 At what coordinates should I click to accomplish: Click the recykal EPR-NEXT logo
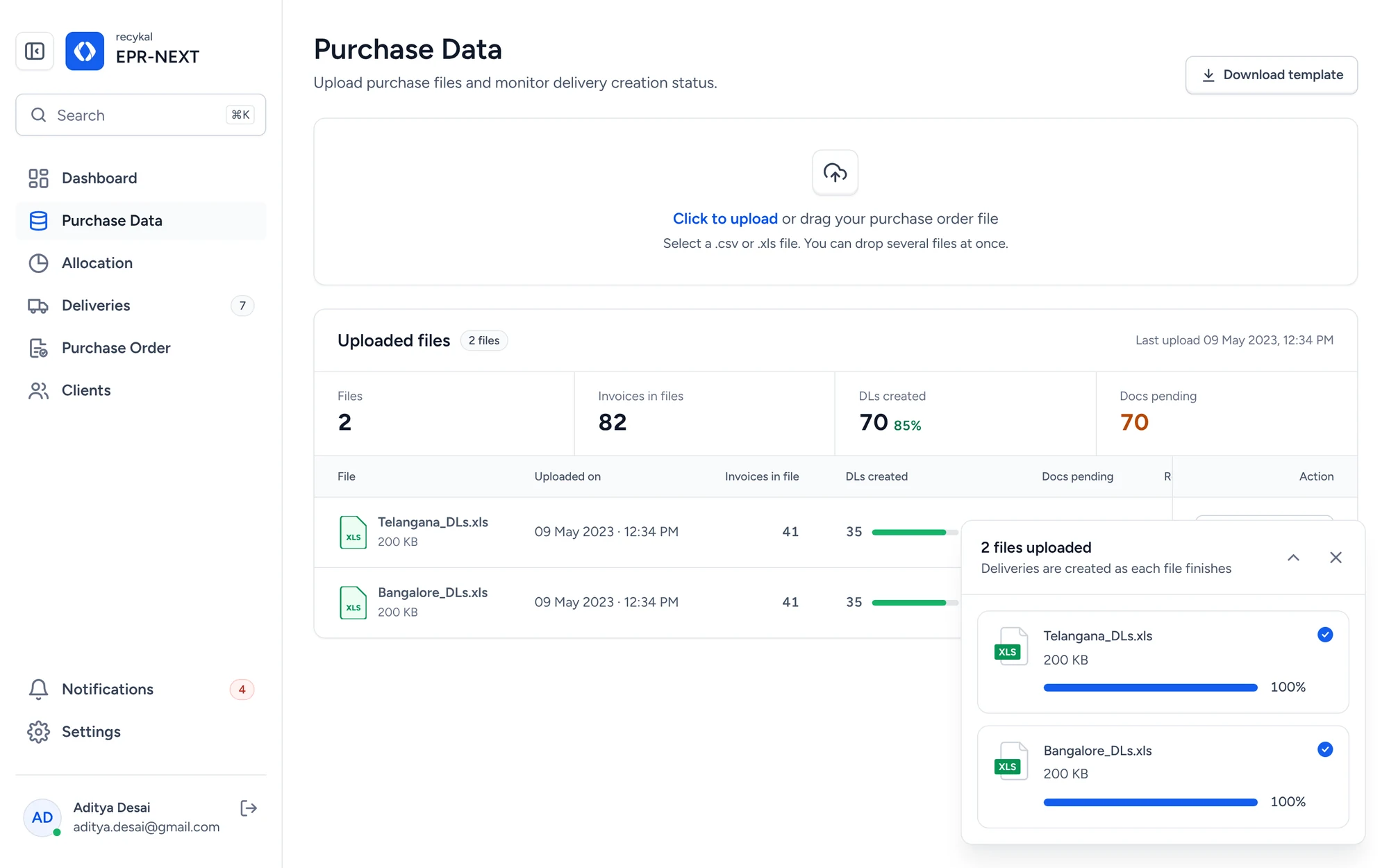pos(85,51)
